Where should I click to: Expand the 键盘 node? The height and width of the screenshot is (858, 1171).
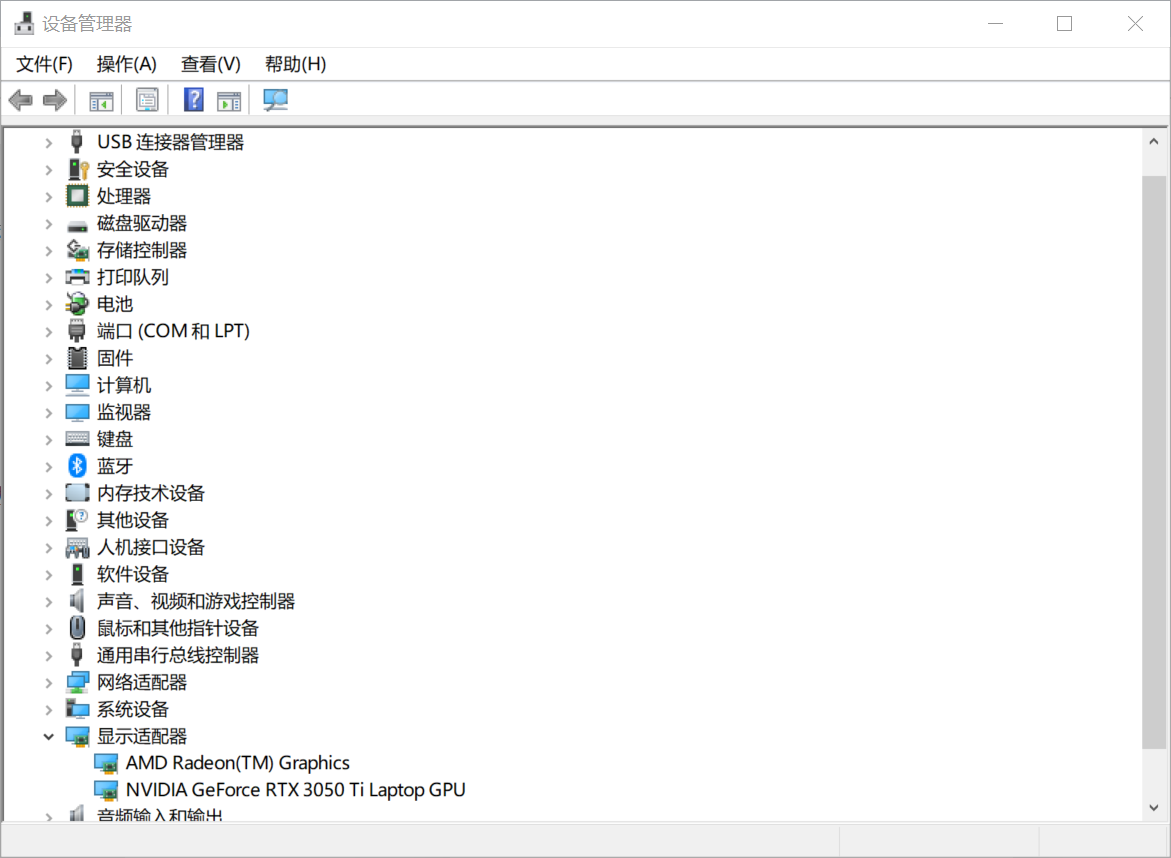49,440
